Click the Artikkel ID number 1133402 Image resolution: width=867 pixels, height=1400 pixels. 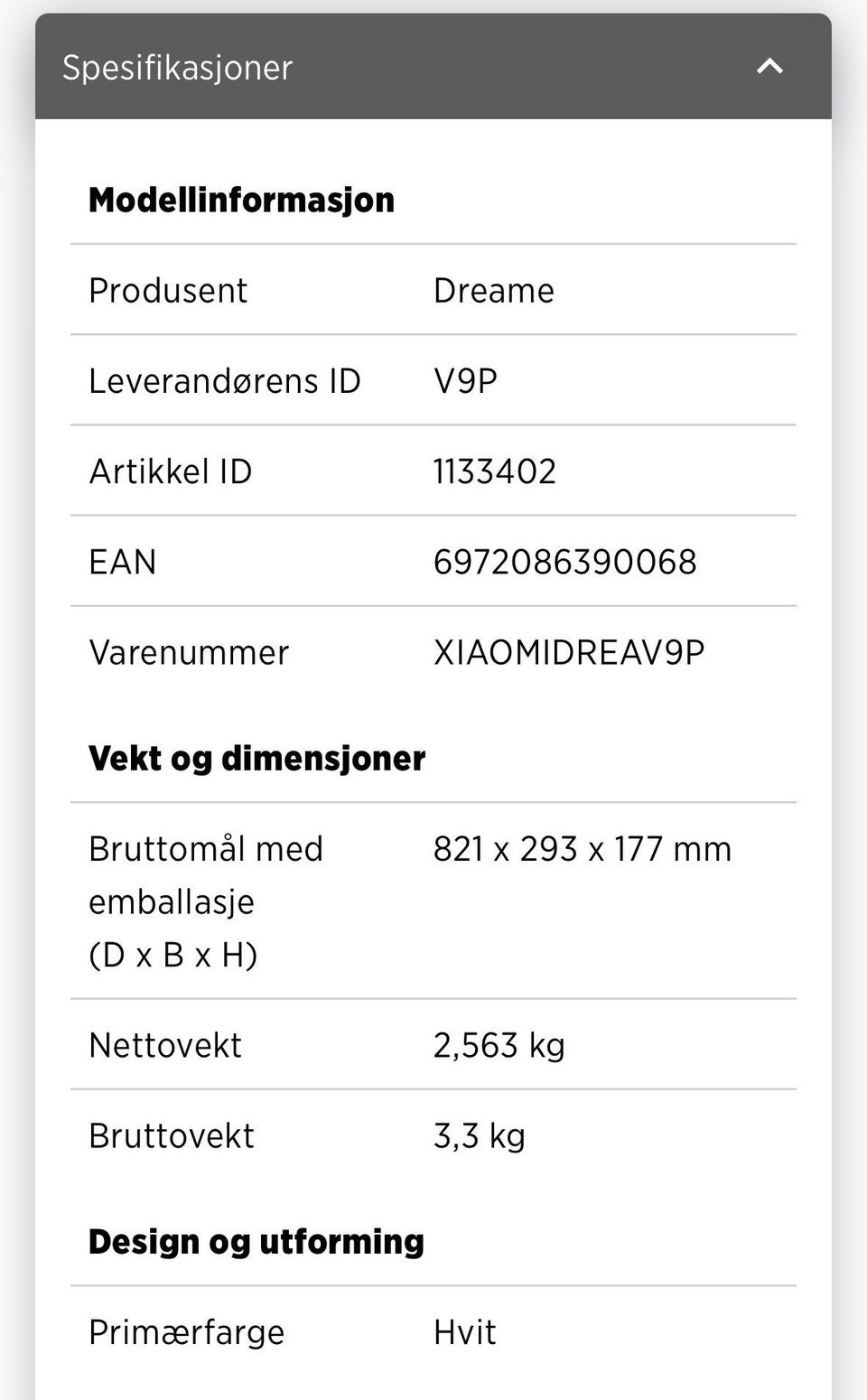tap(495, 471)
